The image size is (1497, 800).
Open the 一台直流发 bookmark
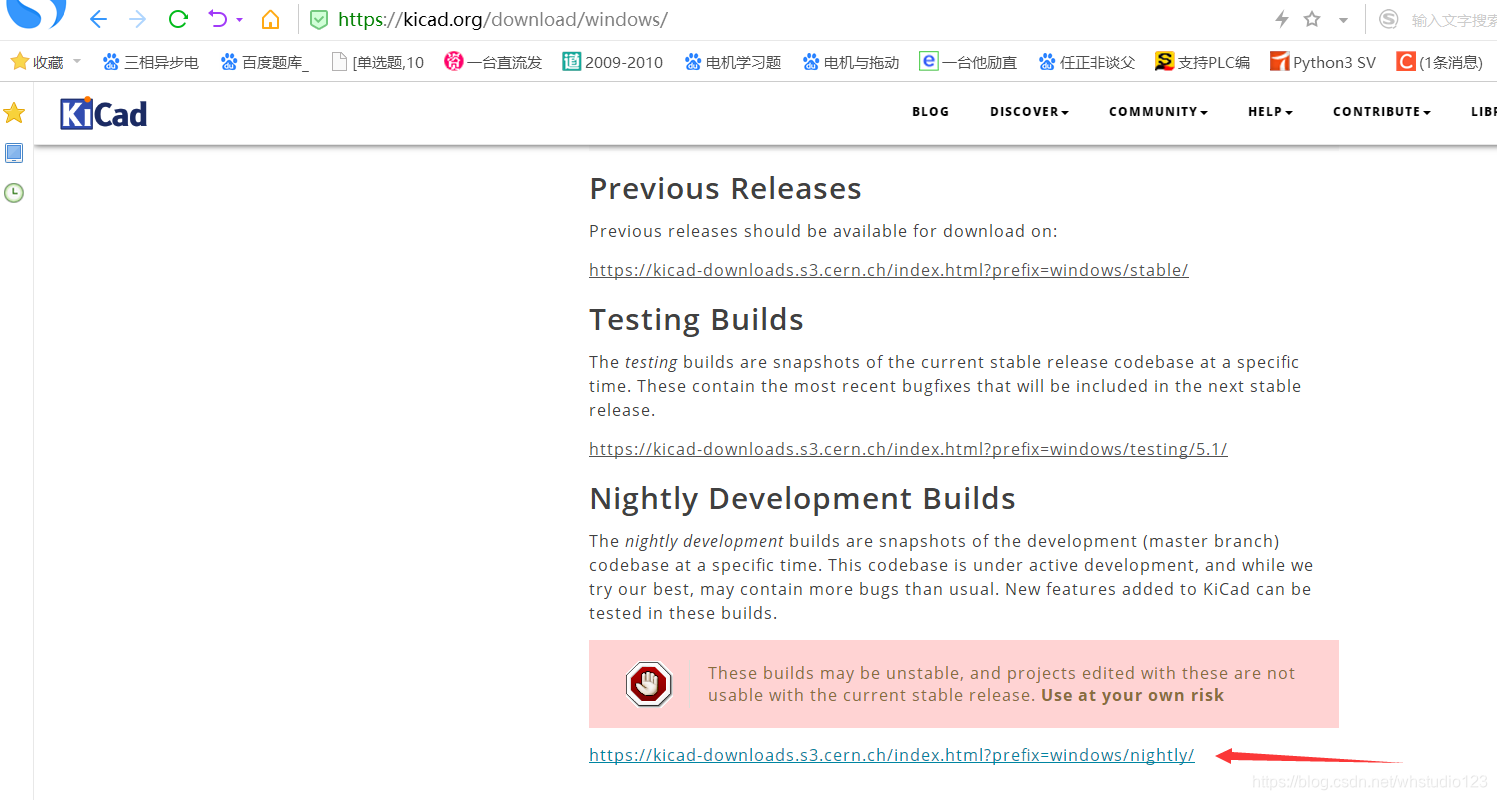(493, 62)
